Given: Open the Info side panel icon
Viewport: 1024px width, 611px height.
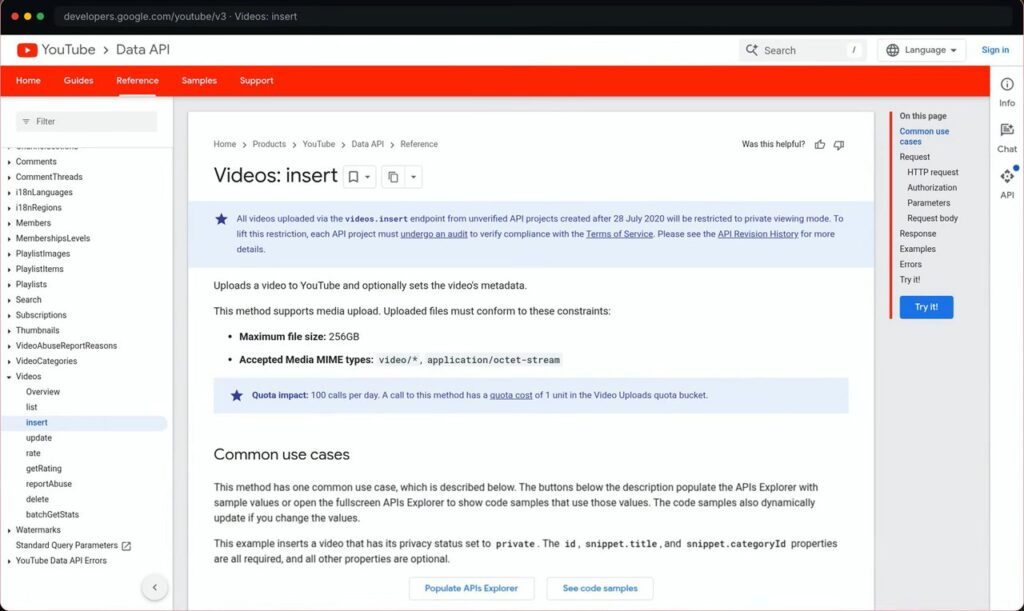Looking at the screenshot, I should (x=1006, y=84).
